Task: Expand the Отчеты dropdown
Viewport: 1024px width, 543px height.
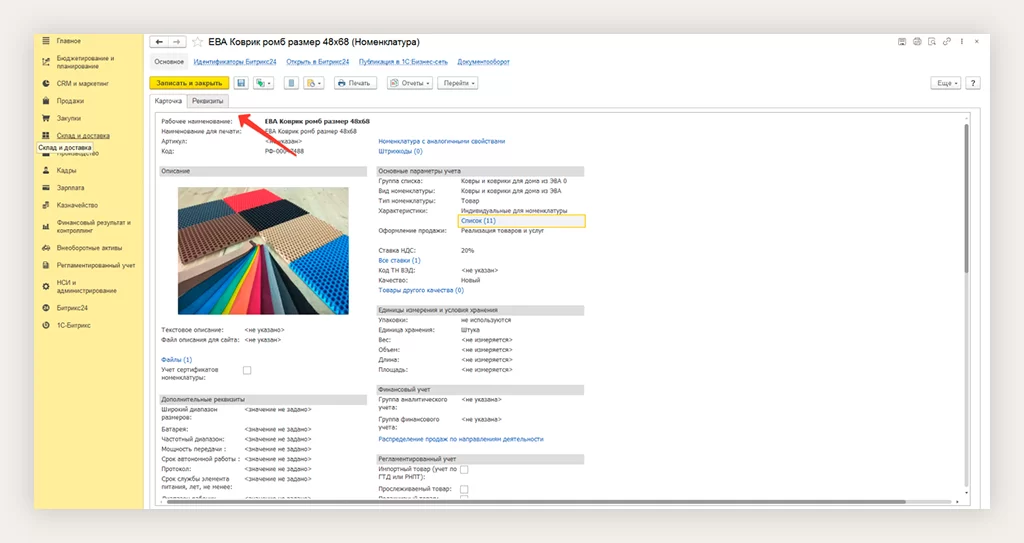Action: point(410,83)
